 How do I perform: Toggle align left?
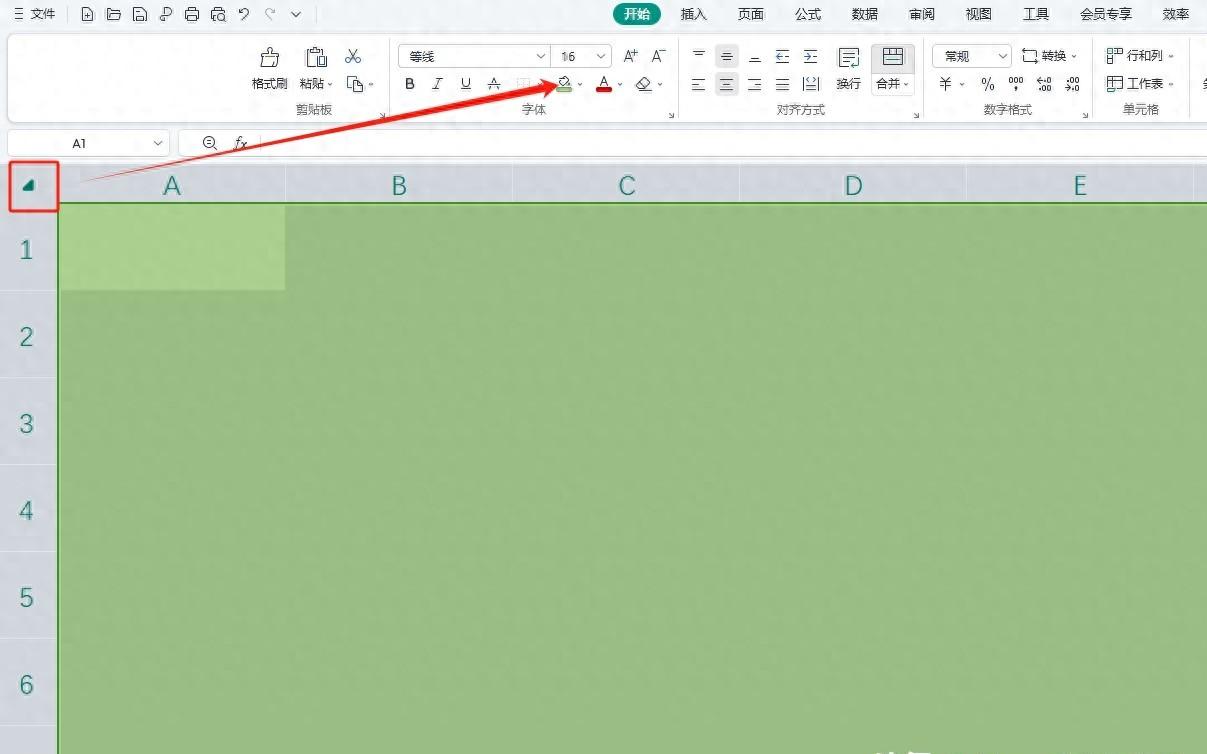[699, 84]
